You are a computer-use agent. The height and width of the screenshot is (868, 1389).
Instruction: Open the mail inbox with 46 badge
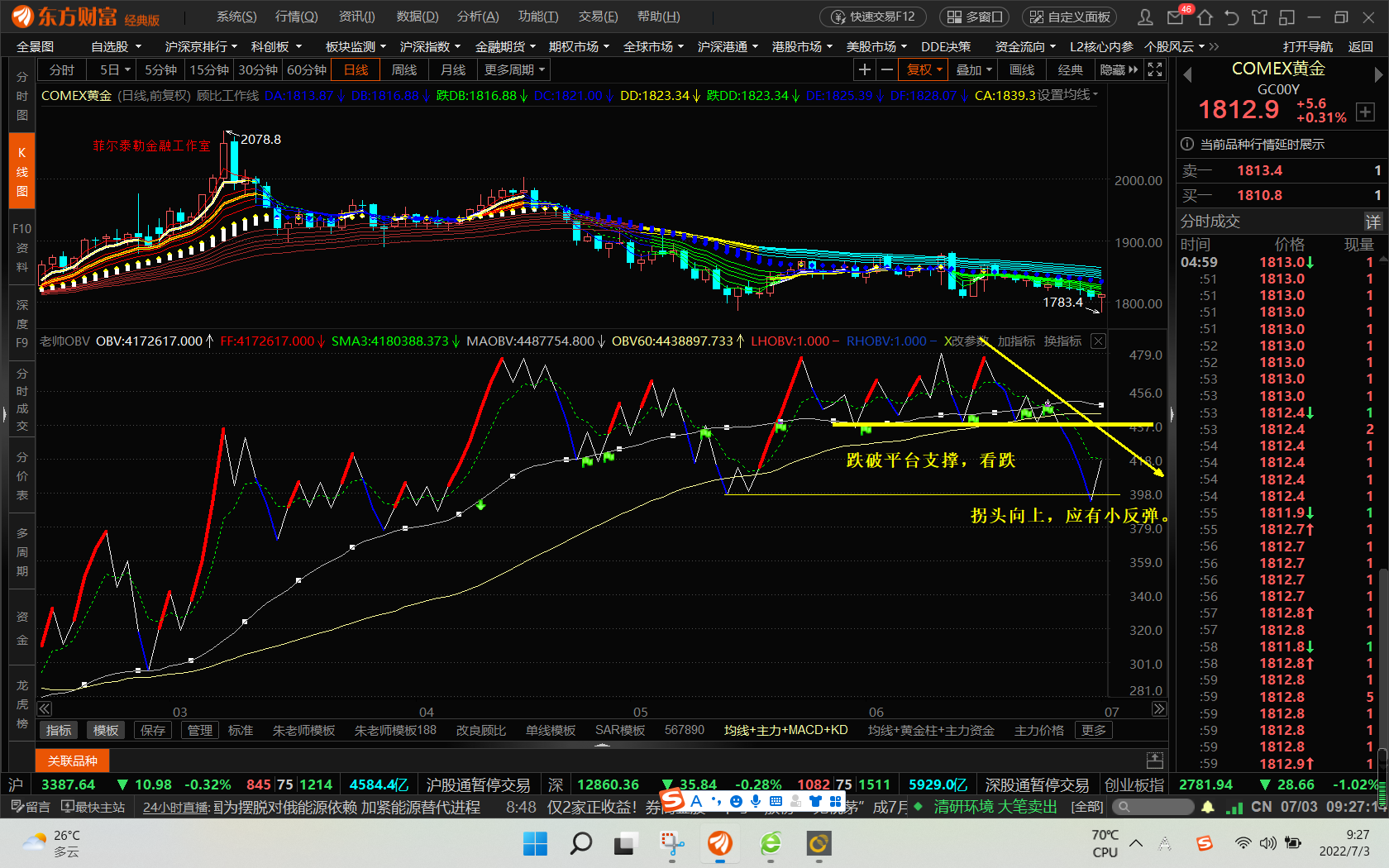[x=1176, y=17]
